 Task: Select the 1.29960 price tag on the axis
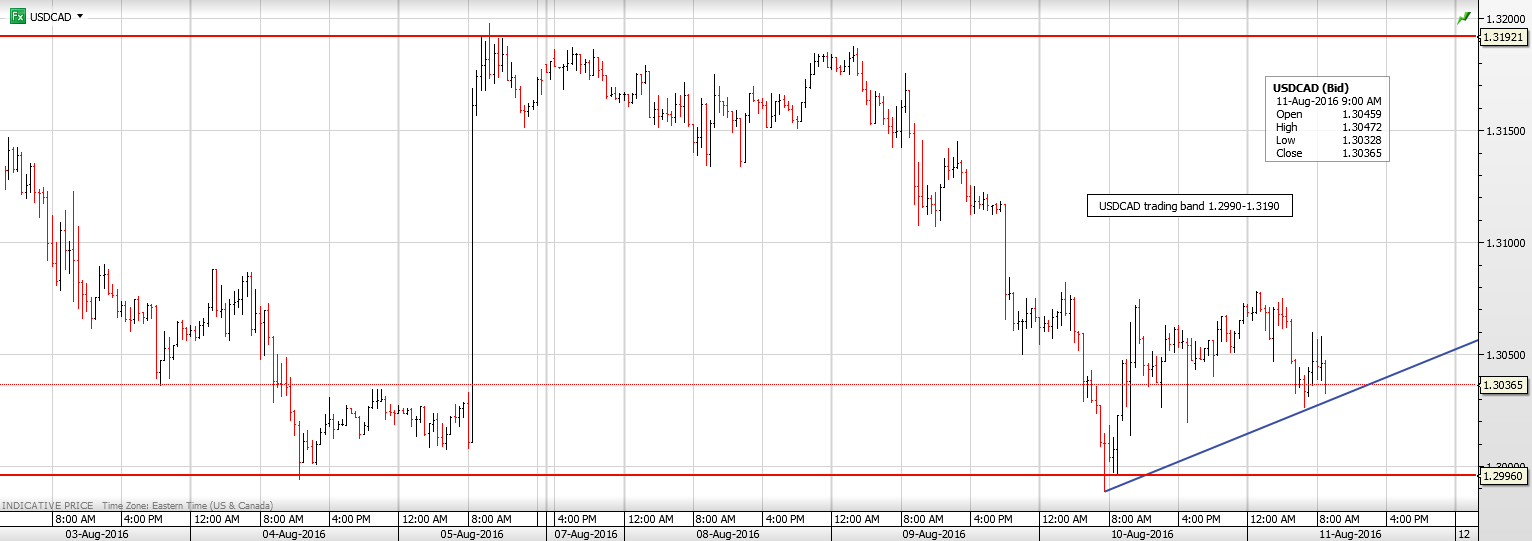tap(1505, 476)
